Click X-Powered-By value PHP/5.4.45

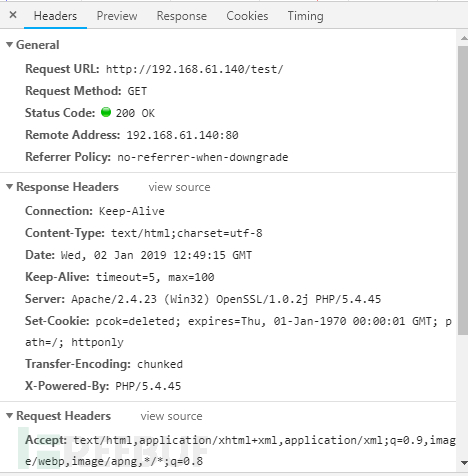148,386
